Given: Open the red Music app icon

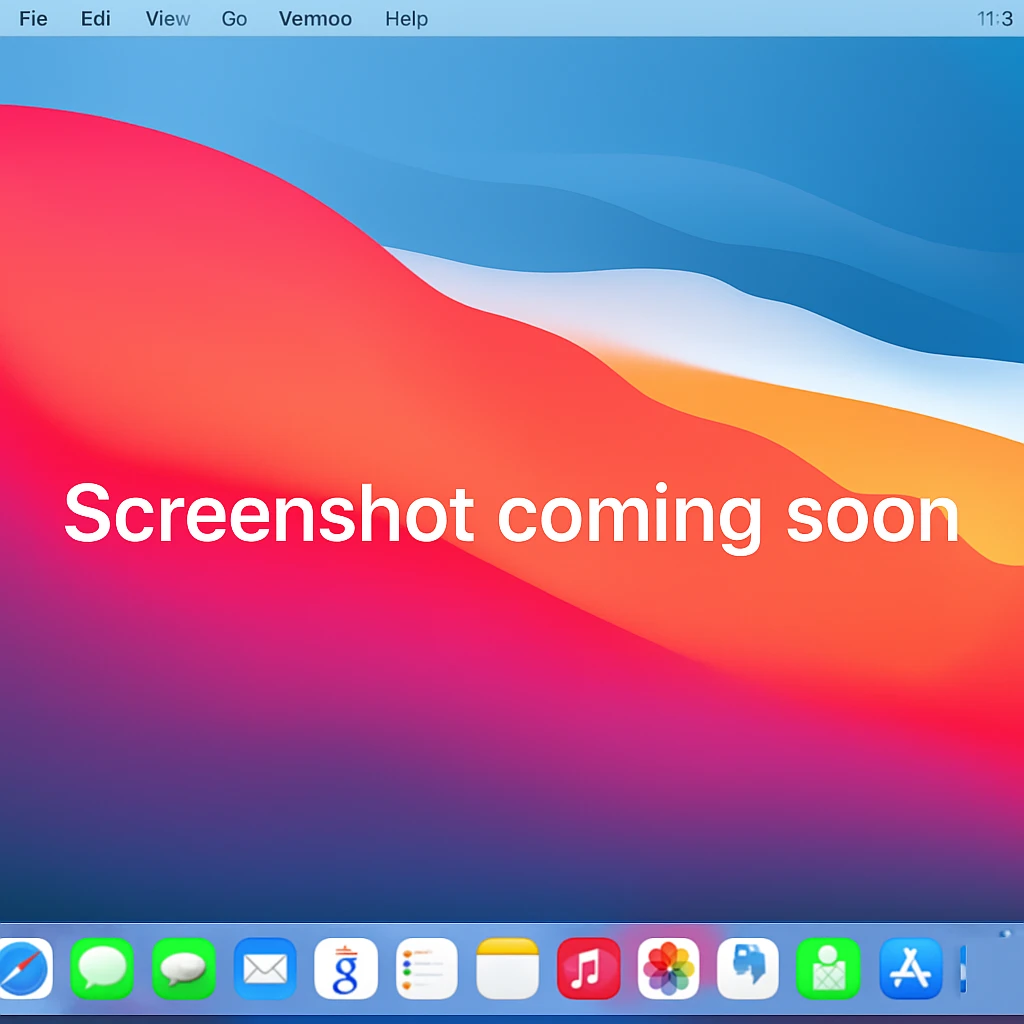Looking at the screenshot, I should 588,968.
